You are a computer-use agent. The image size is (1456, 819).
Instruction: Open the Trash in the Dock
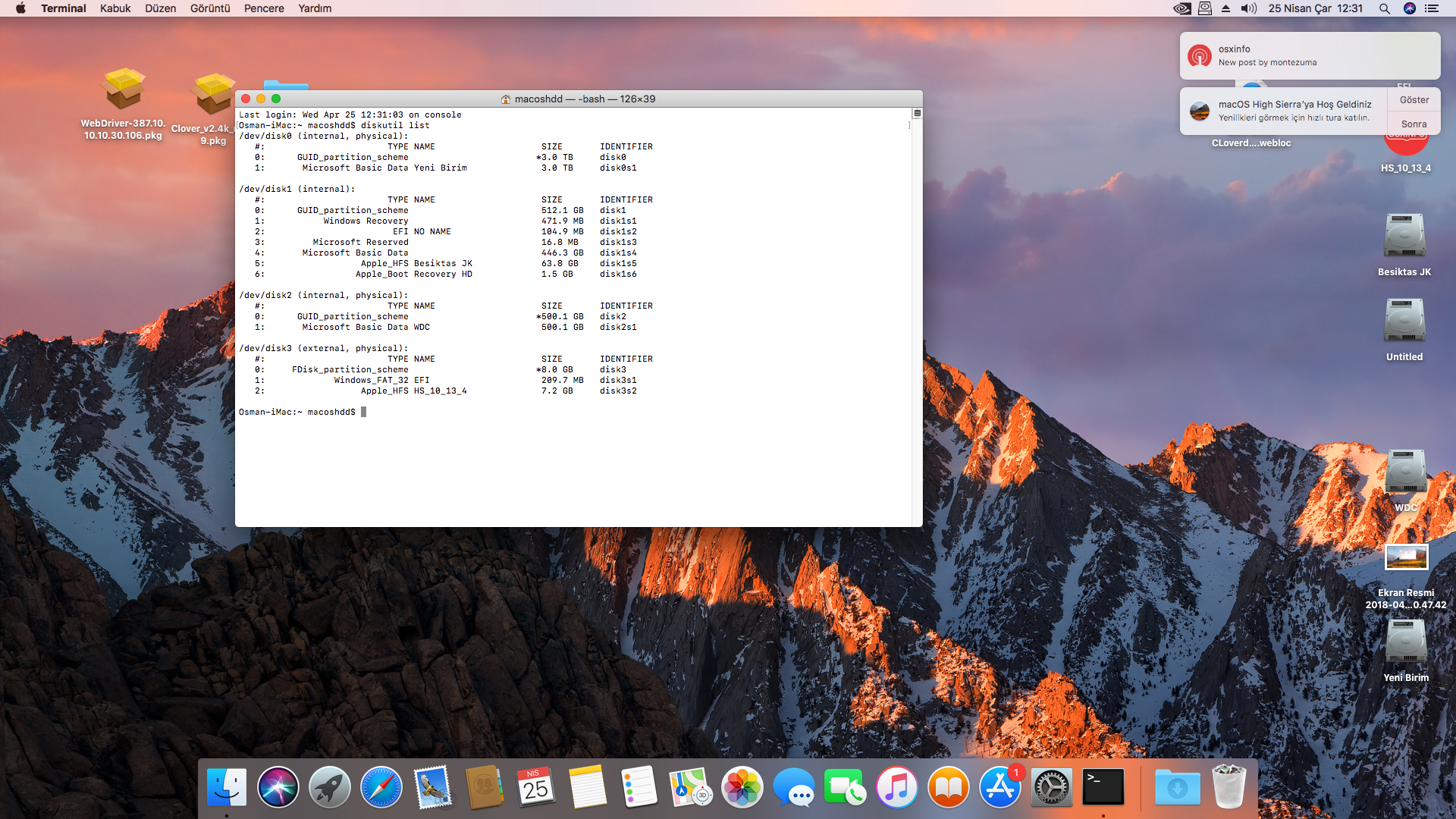point(1228,787)
